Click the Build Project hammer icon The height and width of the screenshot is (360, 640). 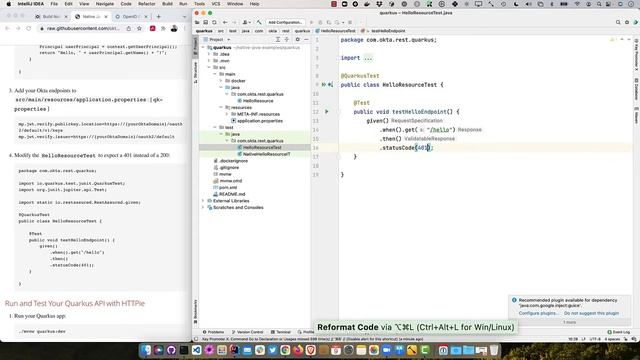click(x=259, y=22)
